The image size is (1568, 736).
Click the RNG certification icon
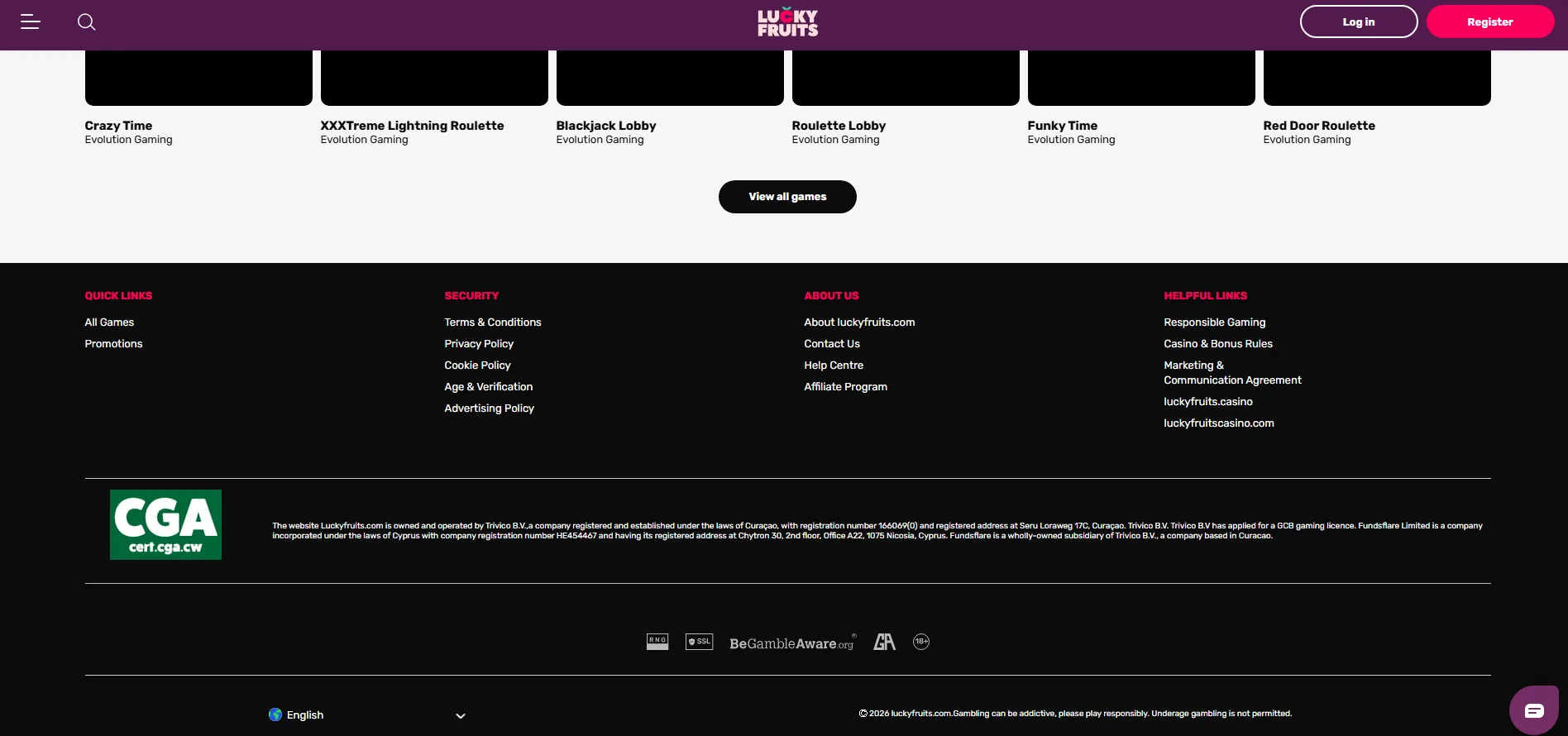pyautogui.click(x=657, y=642)
